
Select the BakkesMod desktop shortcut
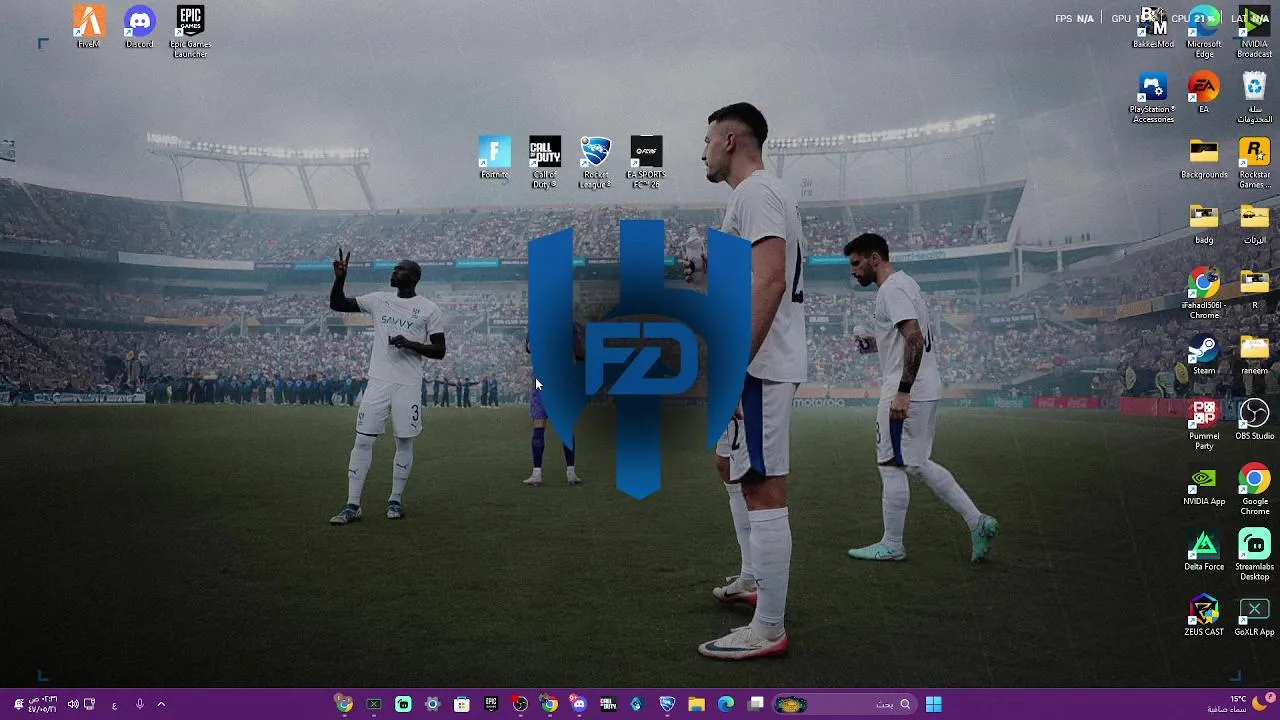1153,27
